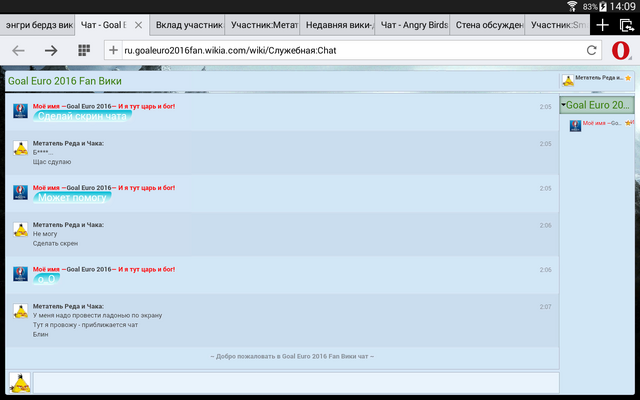Switch to the Участник:Sm tab
Image resolution: width=640 pixels, height=400 pixels.
(558, 25)
